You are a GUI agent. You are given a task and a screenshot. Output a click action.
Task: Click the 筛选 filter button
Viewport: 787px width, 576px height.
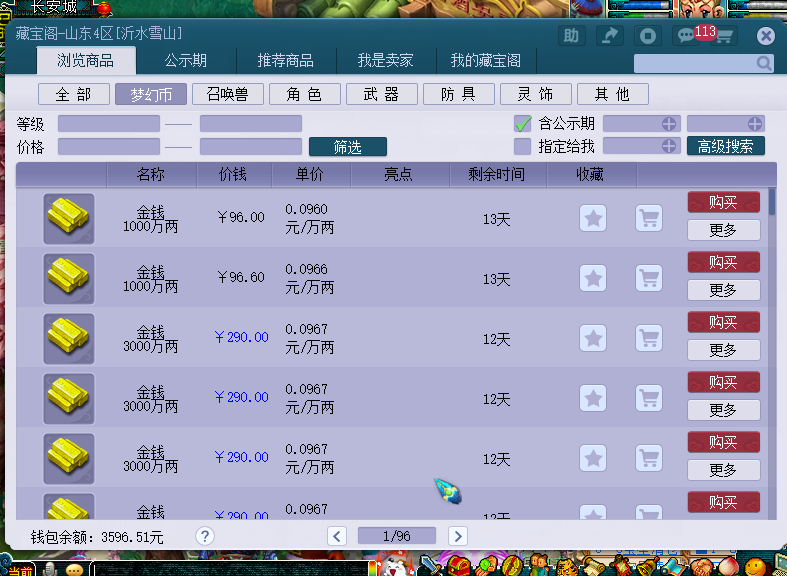click(347, 147)
